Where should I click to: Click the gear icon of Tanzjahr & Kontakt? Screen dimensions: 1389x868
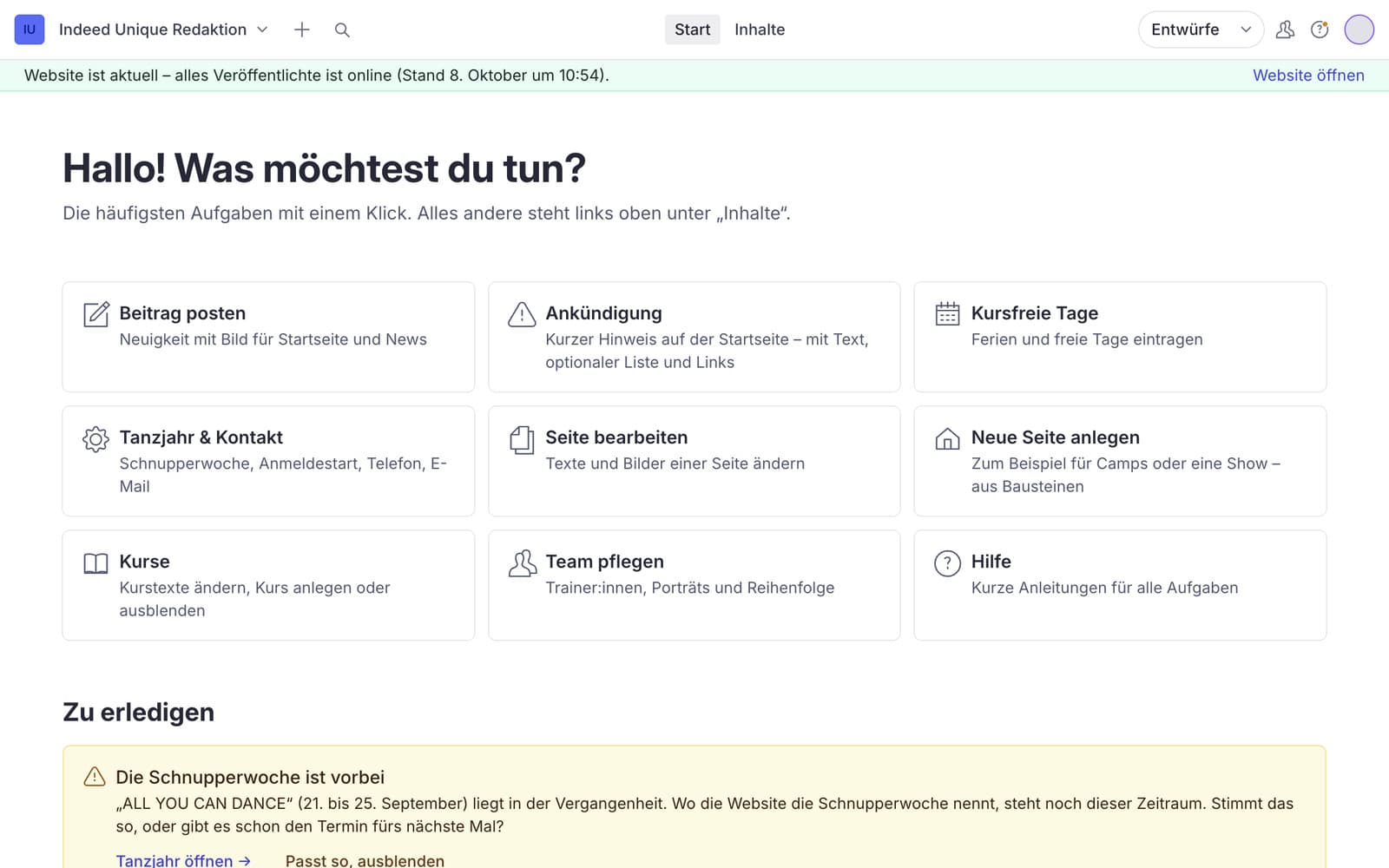96,438
